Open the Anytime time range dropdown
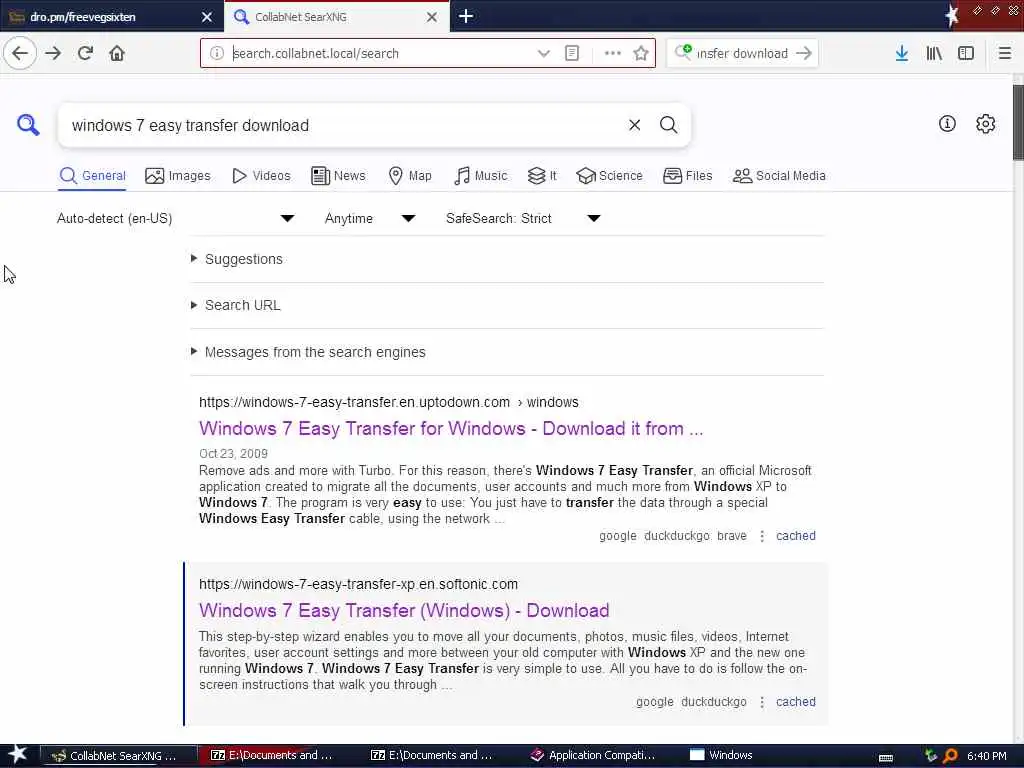 [x=370, y=219]
